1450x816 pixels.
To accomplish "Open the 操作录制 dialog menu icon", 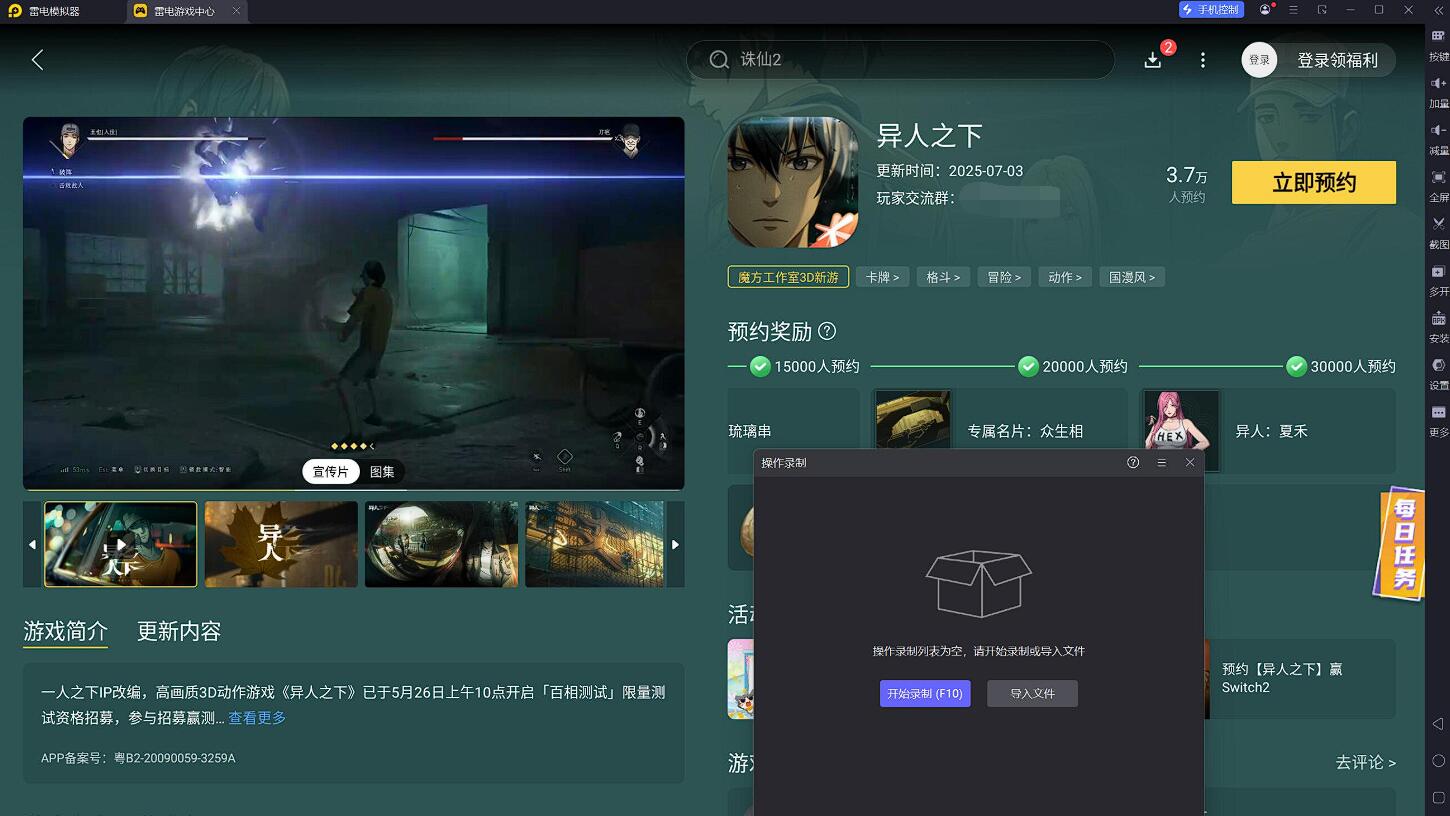I will click(x=1161, y=462).
